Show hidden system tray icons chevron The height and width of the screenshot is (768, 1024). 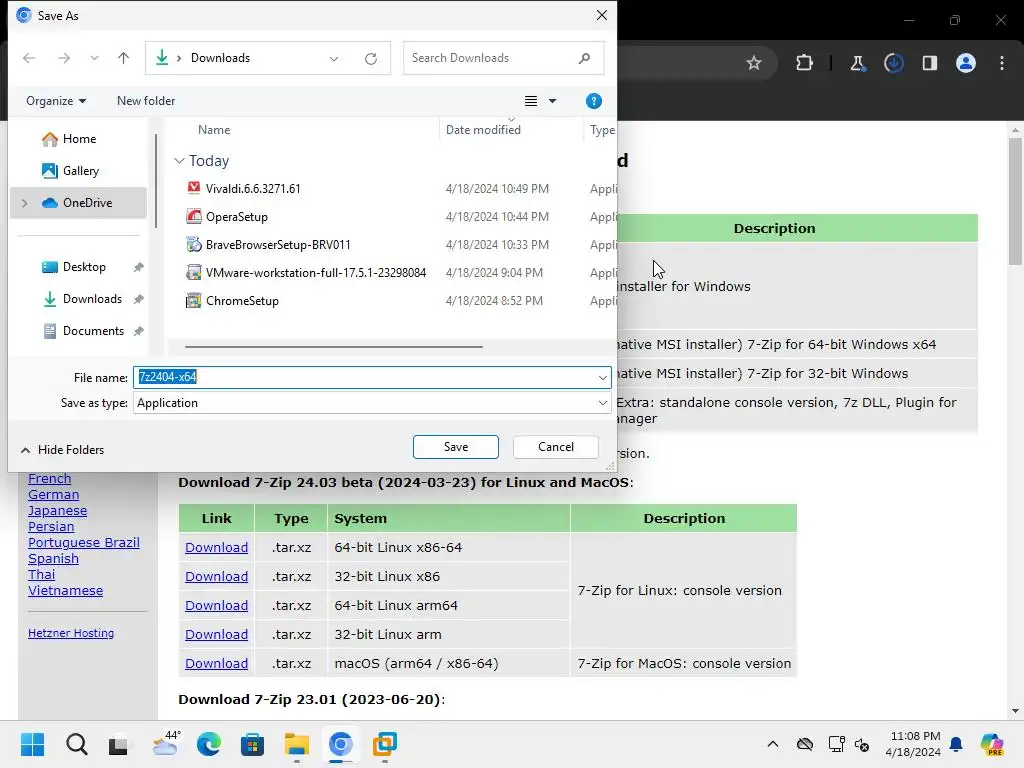773,744
